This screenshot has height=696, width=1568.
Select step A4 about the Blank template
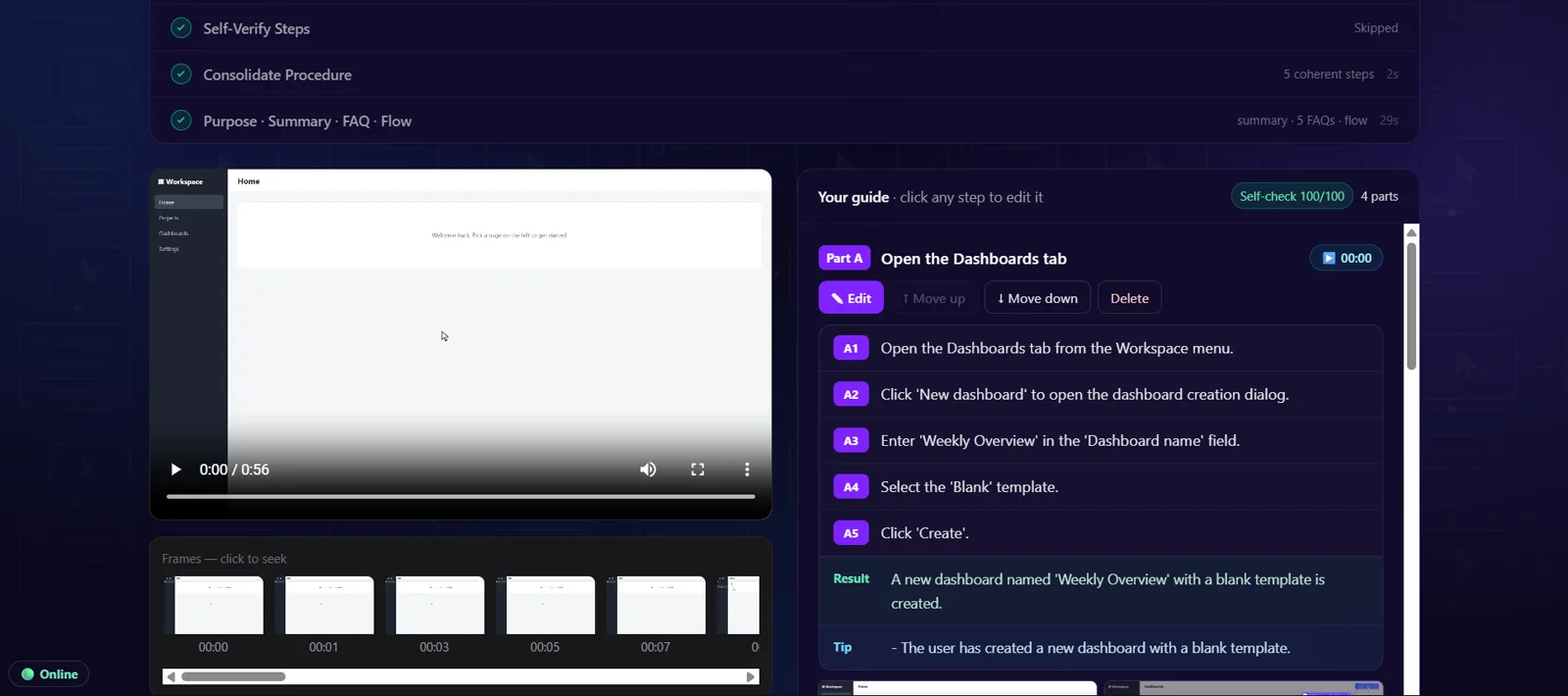point(1101,486)
